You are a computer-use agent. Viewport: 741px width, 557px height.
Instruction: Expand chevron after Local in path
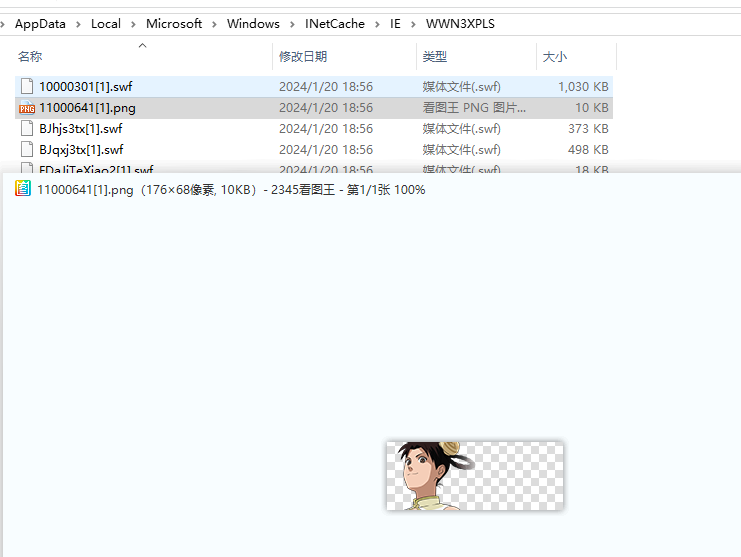pos(133,24)
